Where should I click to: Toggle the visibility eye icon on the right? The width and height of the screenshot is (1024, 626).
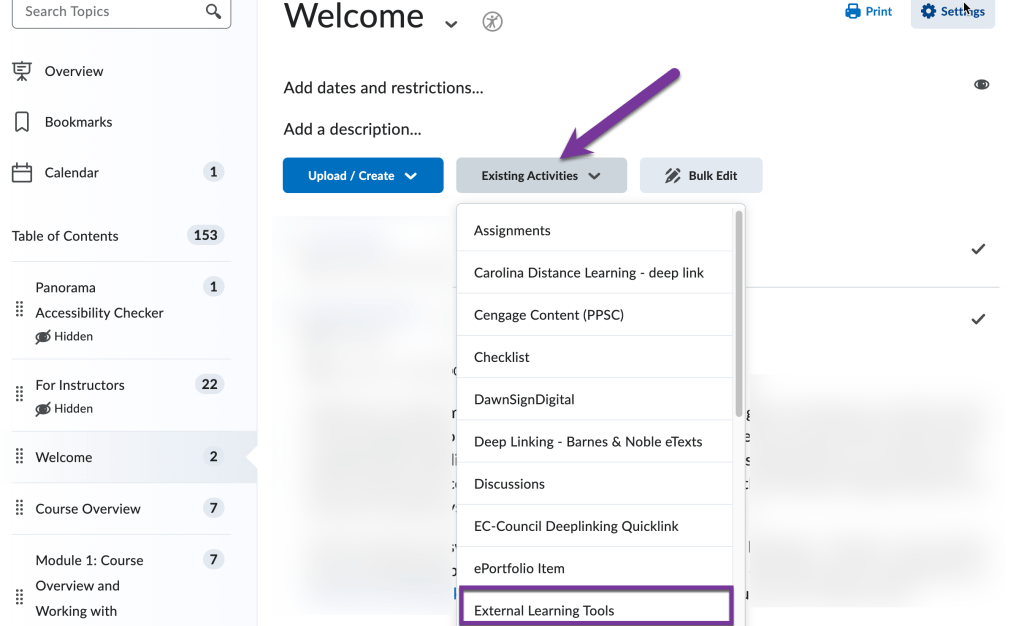pos(981,85)
